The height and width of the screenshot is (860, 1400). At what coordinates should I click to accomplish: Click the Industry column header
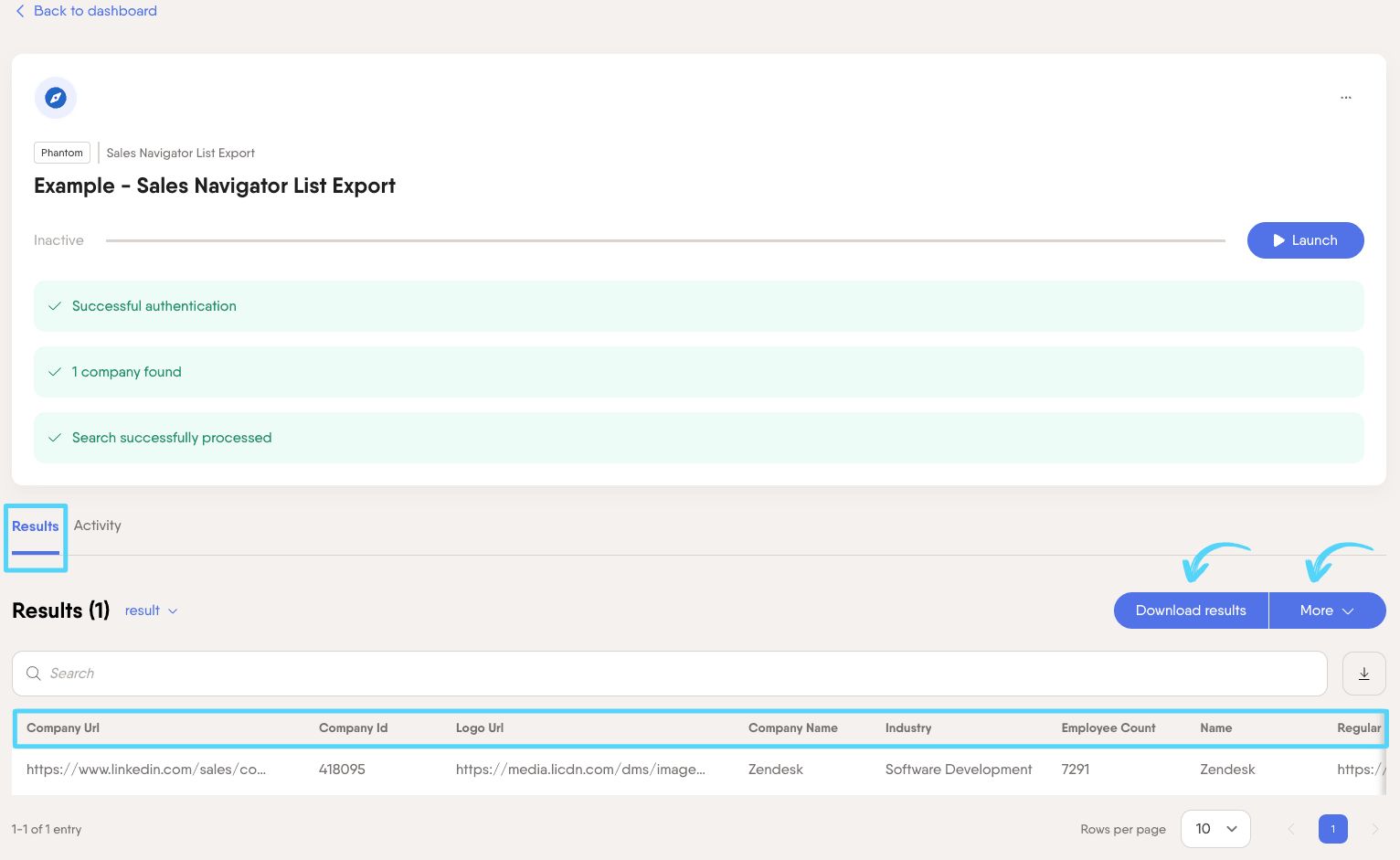908,728
